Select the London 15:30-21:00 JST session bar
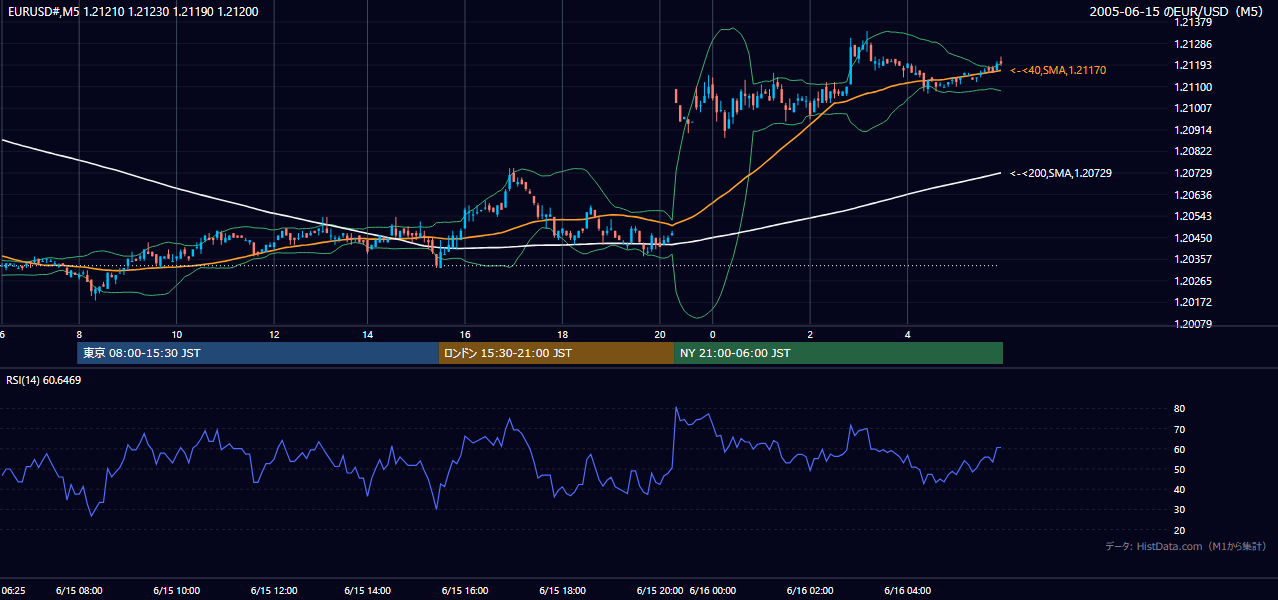The image size is (1278, 600). (x=556, y=353)
